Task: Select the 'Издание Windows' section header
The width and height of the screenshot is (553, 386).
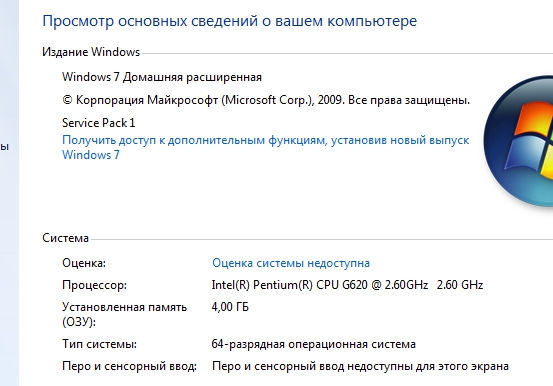Action: (91, 52)
